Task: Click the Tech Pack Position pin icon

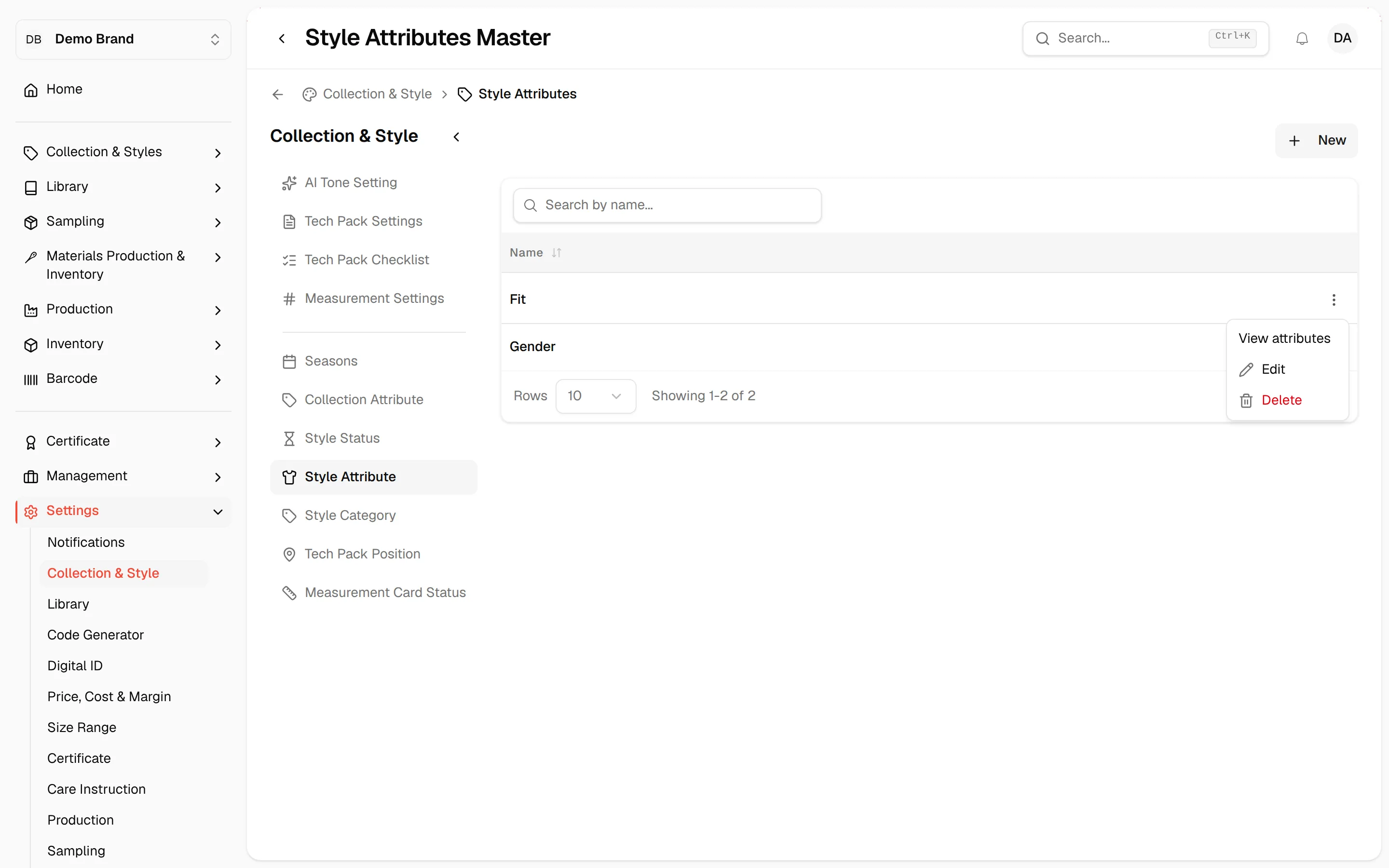Action: pos(289,554)
